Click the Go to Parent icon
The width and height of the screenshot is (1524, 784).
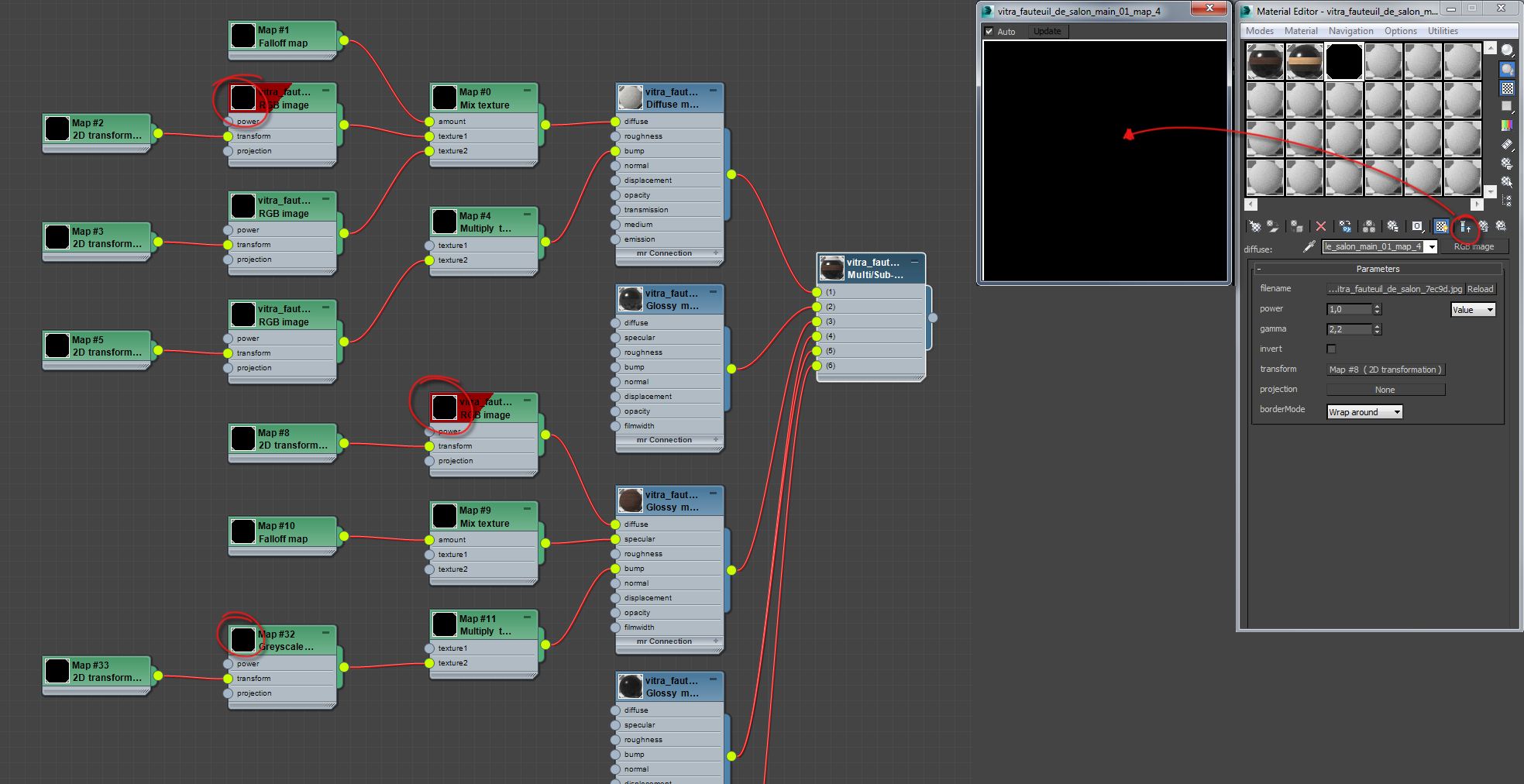pyautogui.click(x=1483, y=226)
